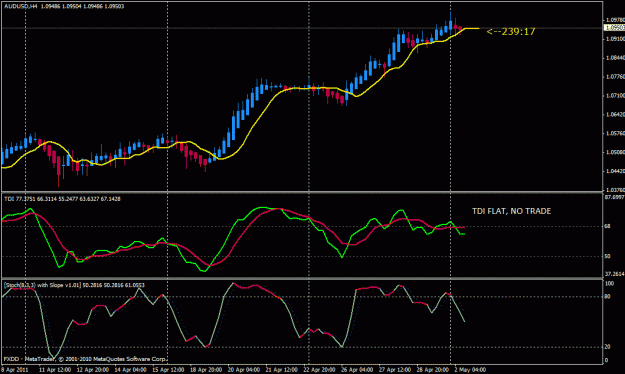This screenshot has width=625, height=374.
Task: Click the 1.05080 price axis label
Action: tap(615, 152)
